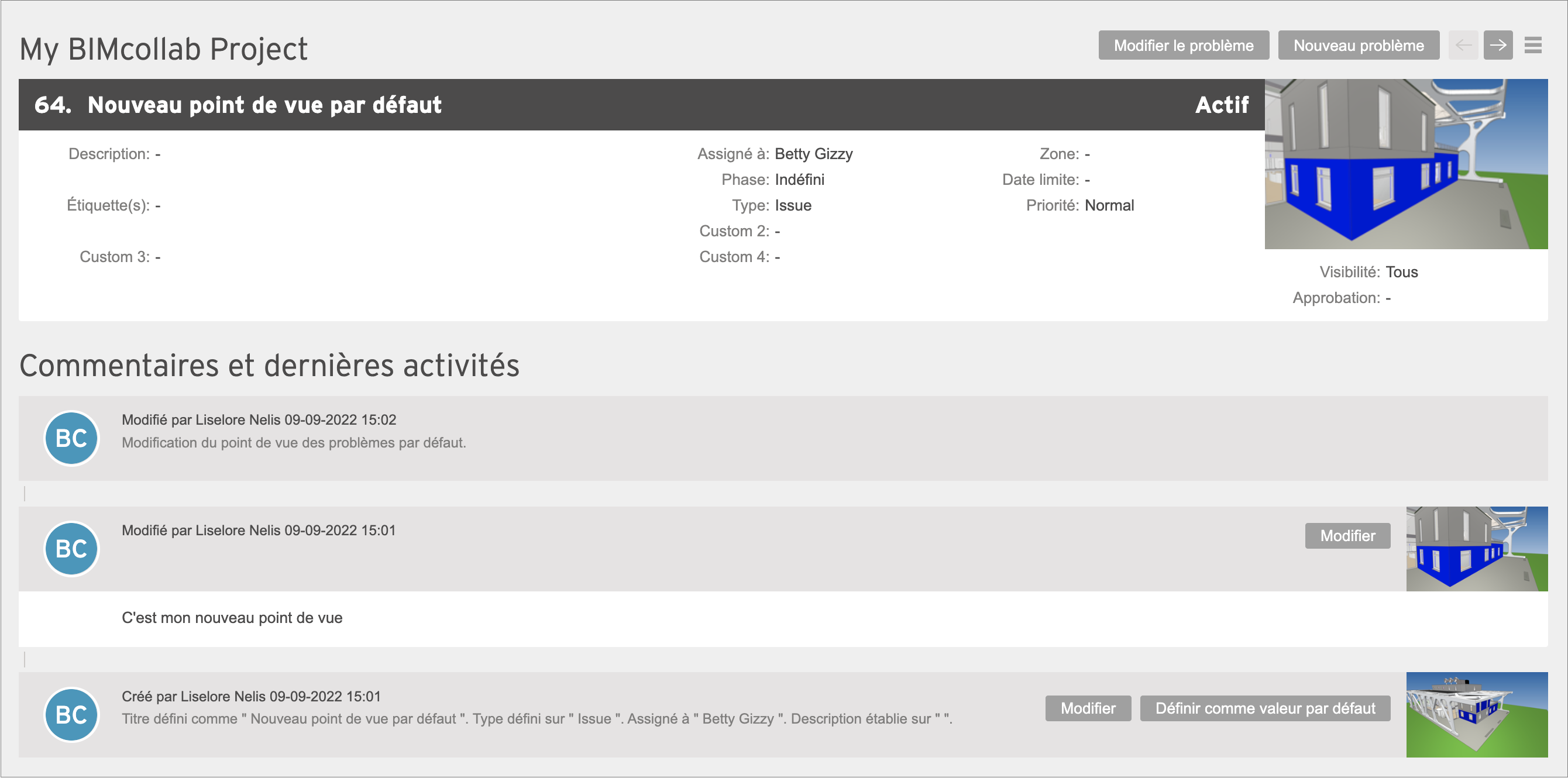The image size is (1568, 778).
Task: Click the Approbation label
Action: point(1336,298)
